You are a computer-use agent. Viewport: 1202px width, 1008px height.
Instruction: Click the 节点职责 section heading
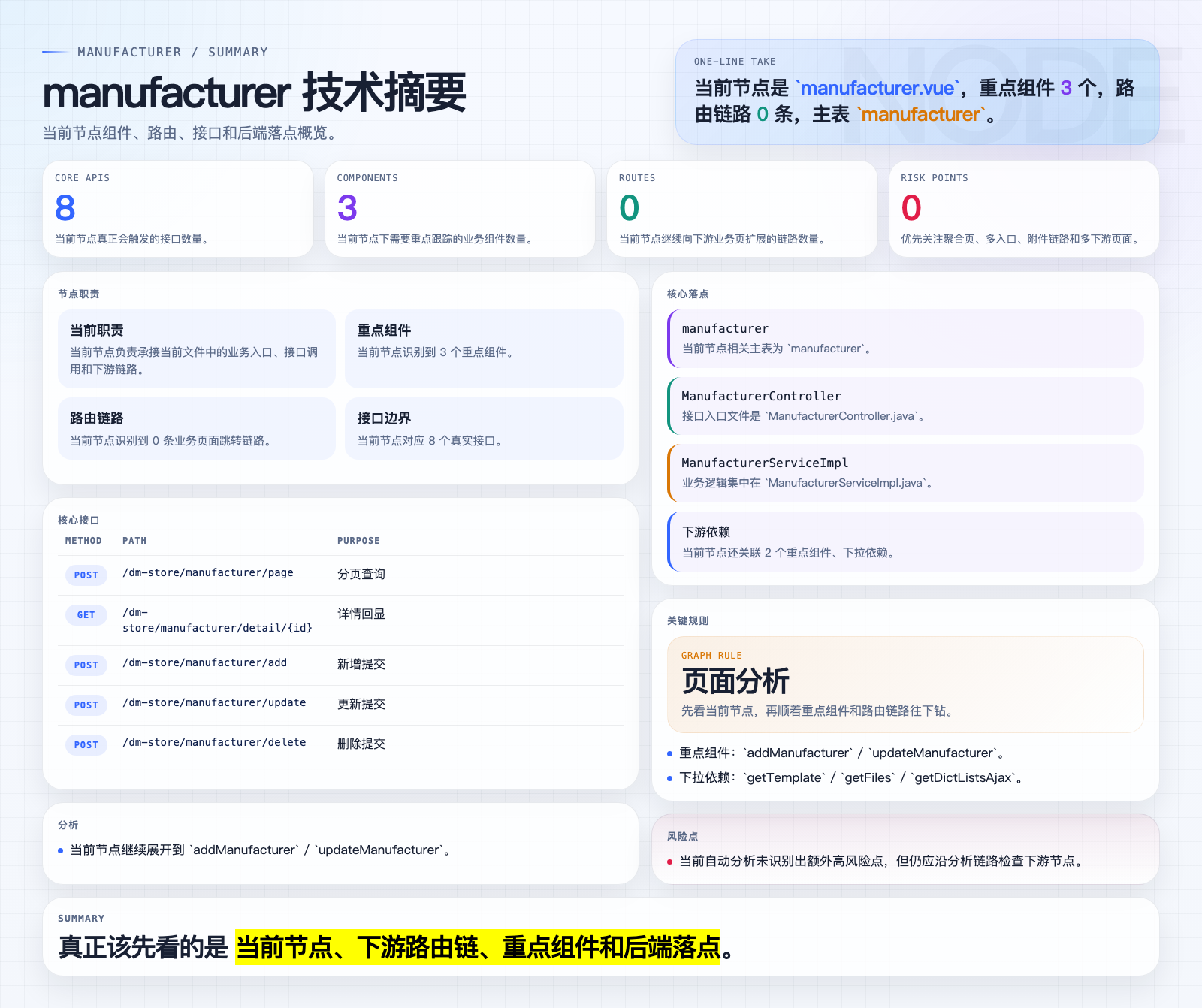tap(79, 294)
